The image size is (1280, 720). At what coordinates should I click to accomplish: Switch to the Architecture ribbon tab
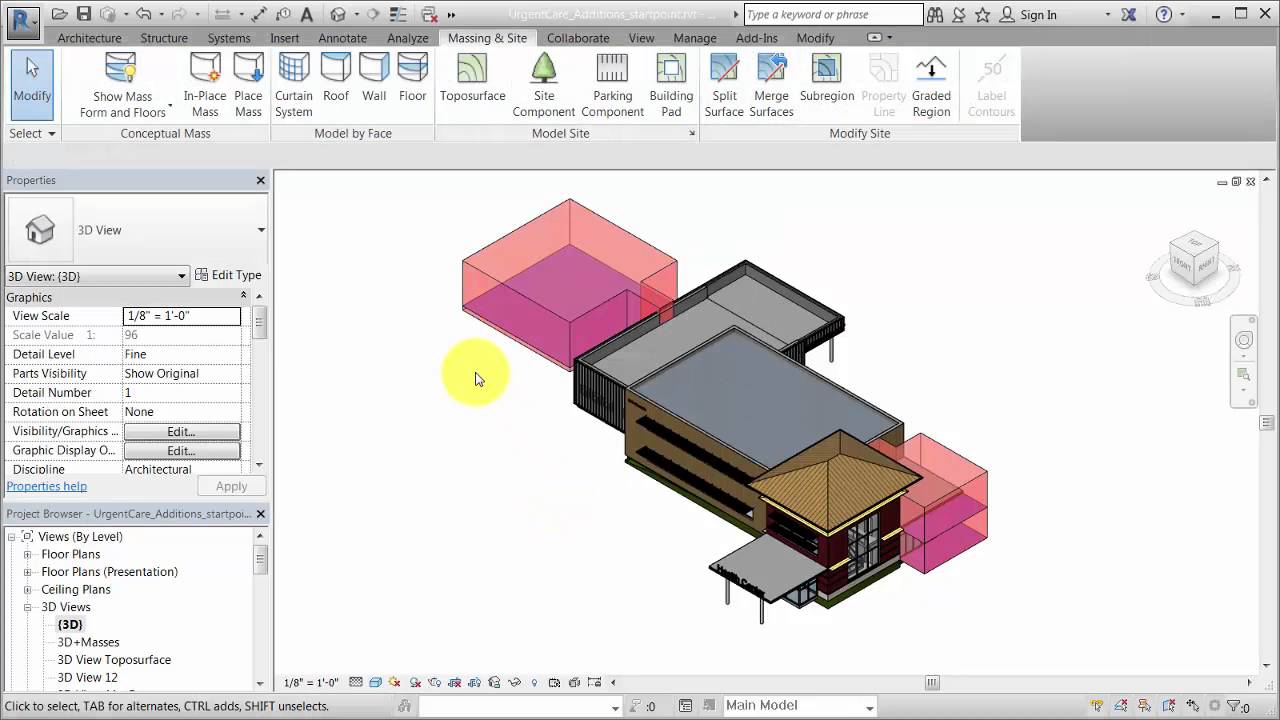[89, 38]
